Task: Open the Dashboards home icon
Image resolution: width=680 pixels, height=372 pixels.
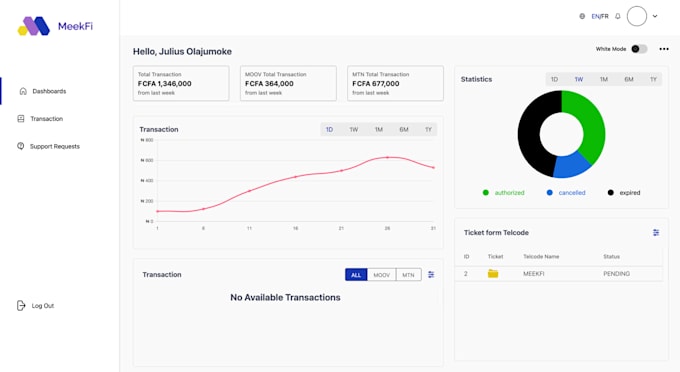Action: point(23,91)
